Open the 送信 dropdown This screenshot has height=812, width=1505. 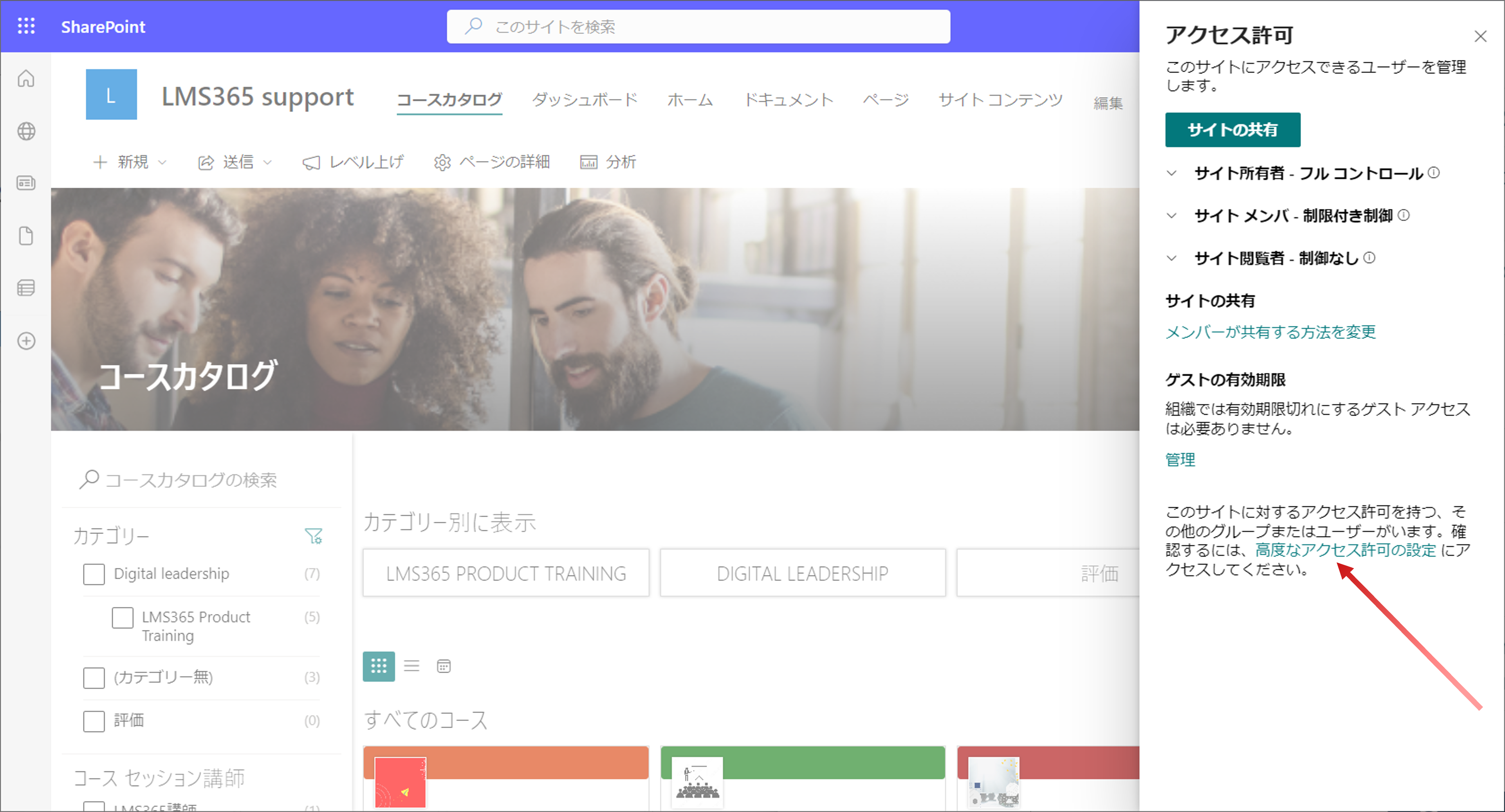pos(235,162)
